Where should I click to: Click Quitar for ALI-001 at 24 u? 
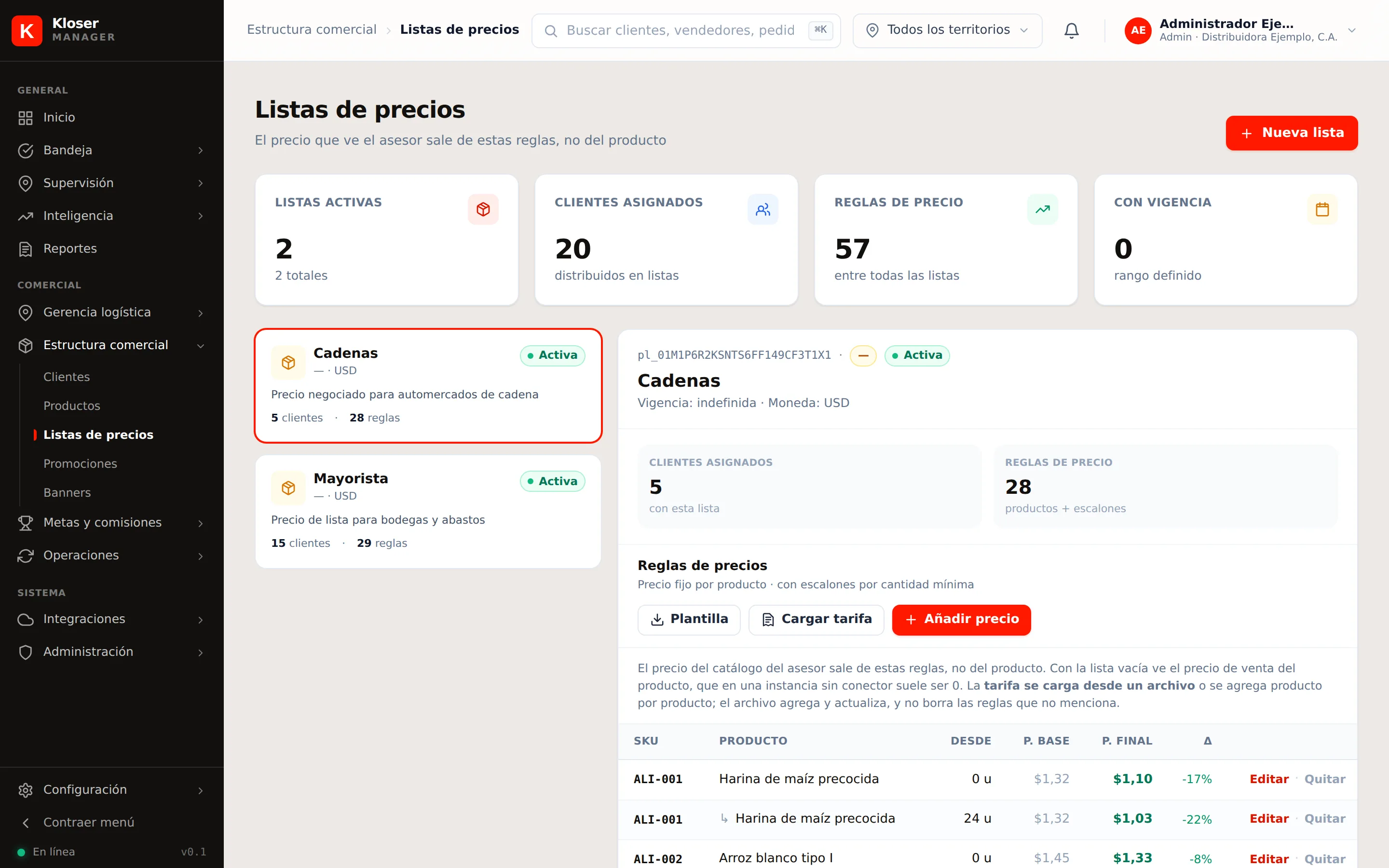(x=1325, y=819)
